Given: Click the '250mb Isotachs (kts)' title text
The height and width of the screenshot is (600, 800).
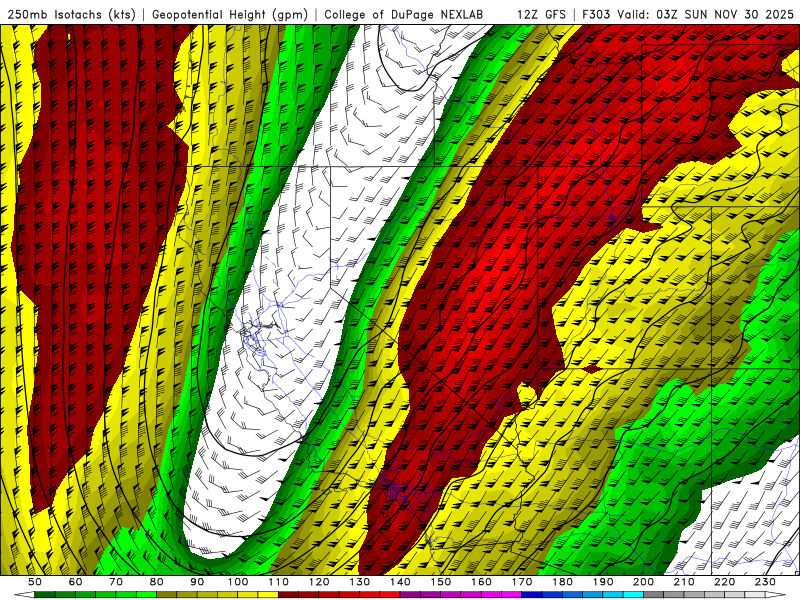Looking at the screenshot, I should click(x=72, y=15).
